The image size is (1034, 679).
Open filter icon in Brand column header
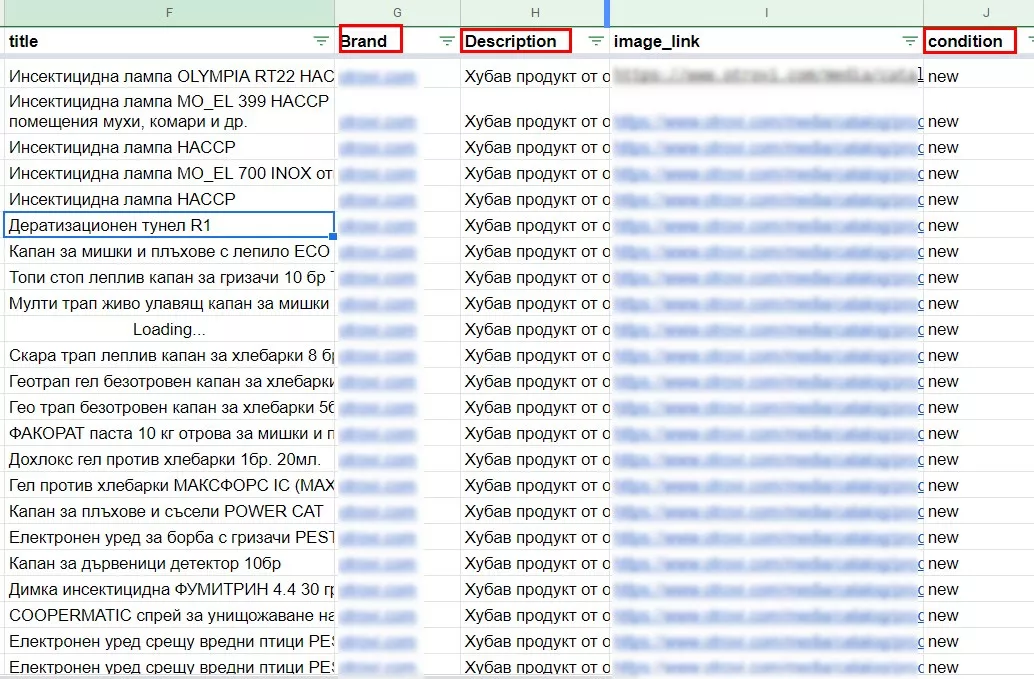(x=447, y=41)
